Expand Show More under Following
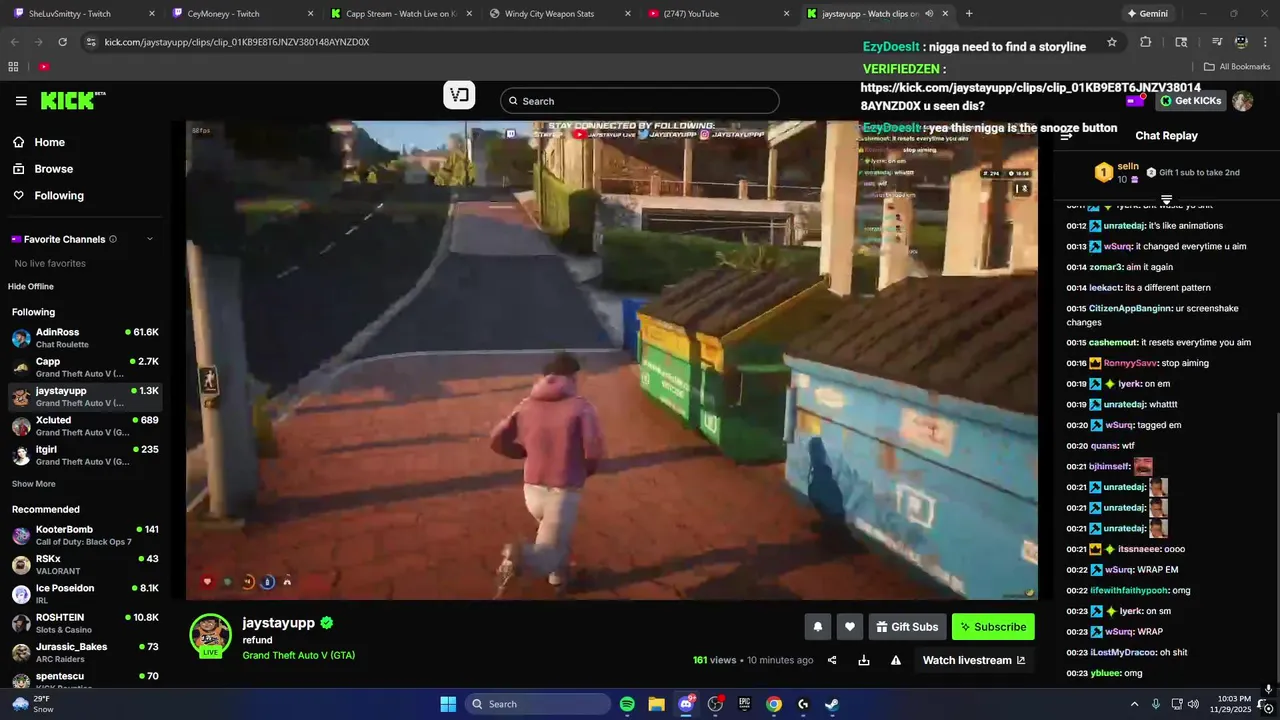Viewport: 1280px width, 720px height. pyautogui.click(x=34, y=484)
